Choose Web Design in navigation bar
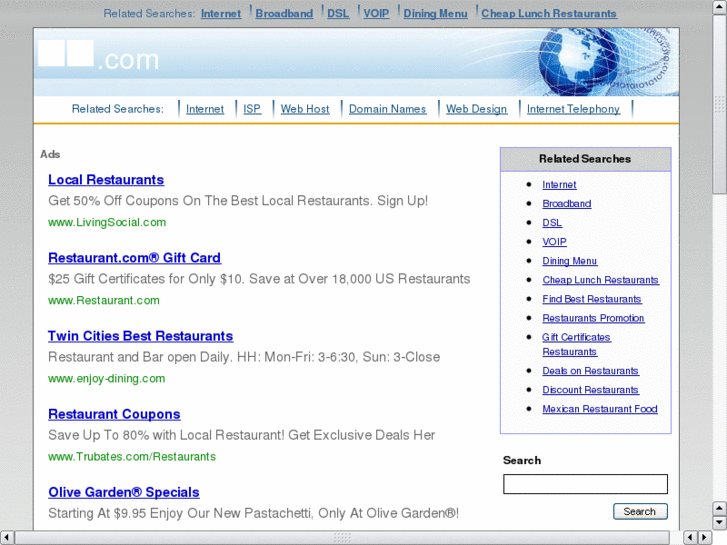727x545 pixels. click(x=477, y=109)
